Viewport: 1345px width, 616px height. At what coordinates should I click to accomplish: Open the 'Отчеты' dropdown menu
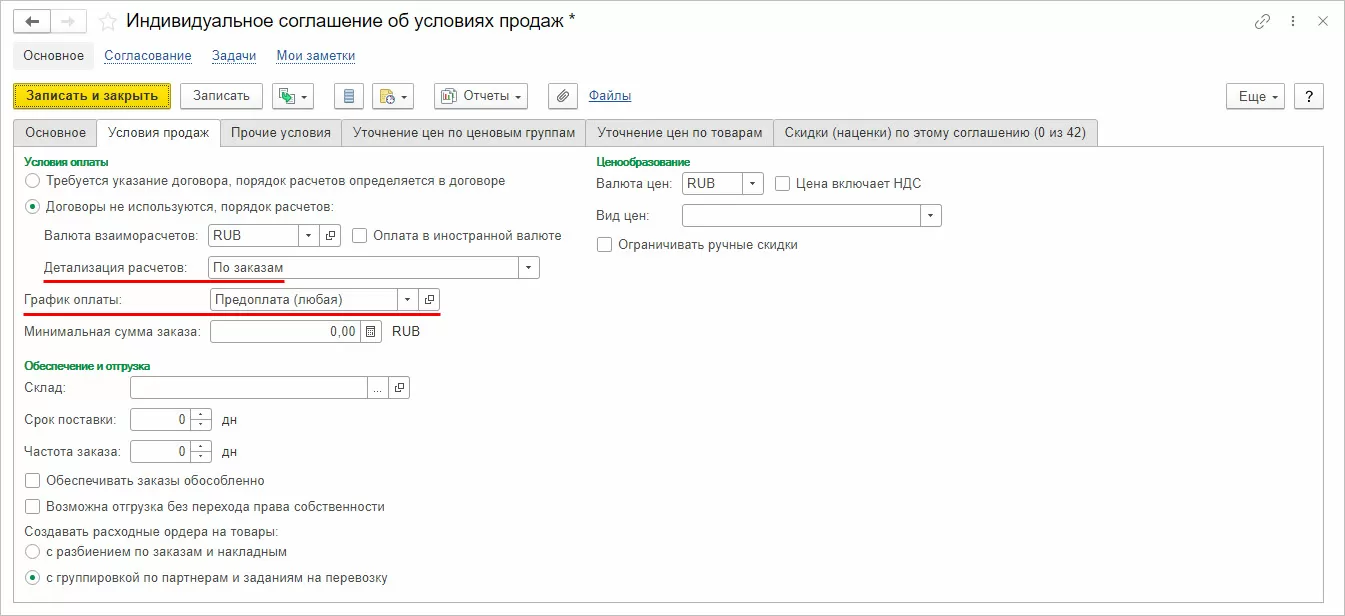(481, 96)
